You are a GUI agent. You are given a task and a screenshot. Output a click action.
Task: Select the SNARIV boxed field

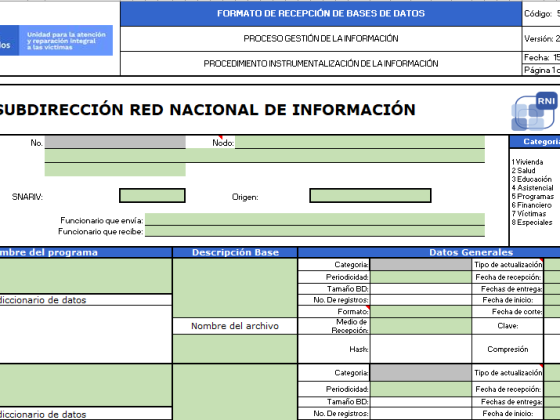(x=152, y=196)
